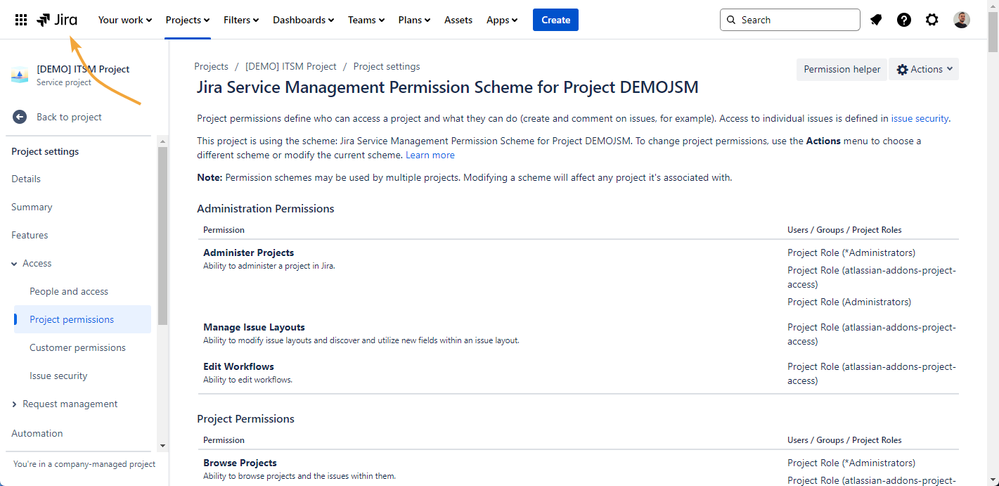This screenshot has width=999, height=486.
Task: Open Your work dropdown
Action: coord(125,20)
